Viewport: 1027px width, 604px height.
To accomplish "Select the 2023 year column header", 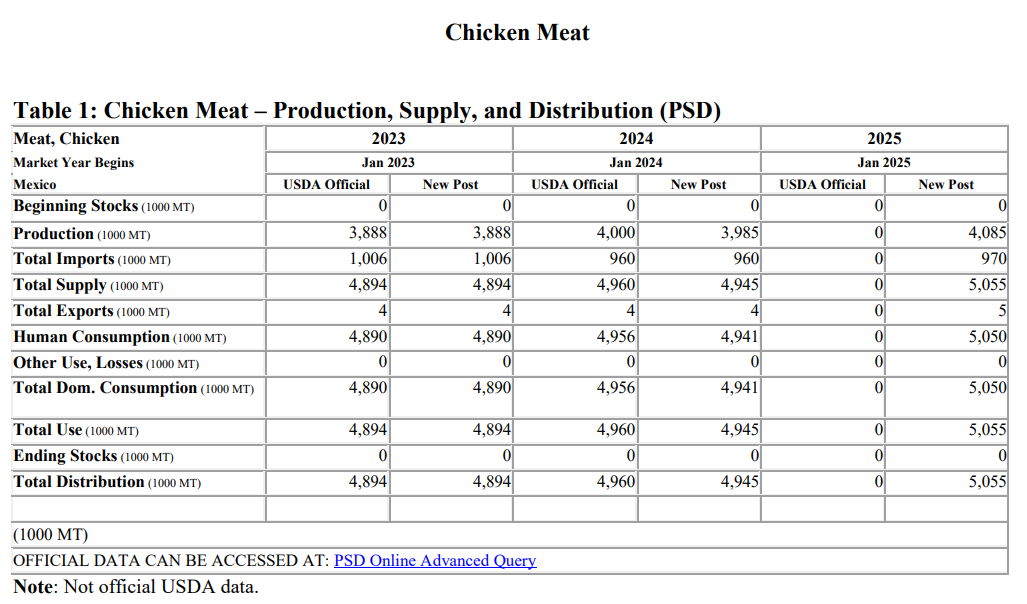I will 388,139.
